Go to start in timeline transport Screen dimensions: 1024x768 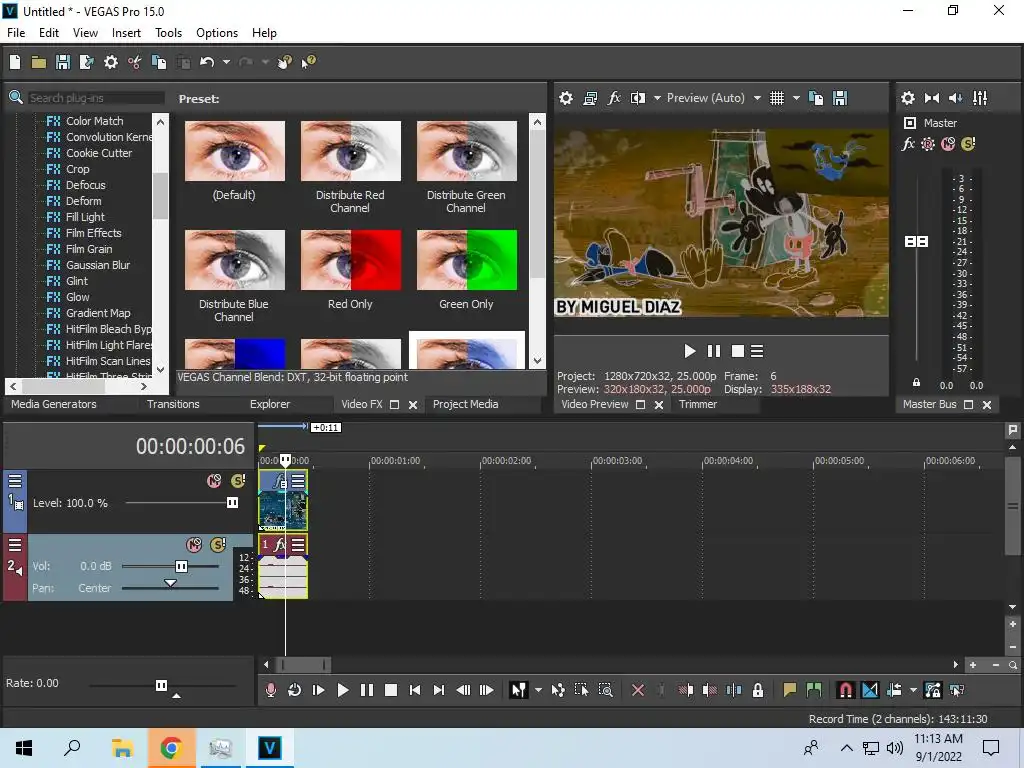pyautogui.click(x=415, y=690)
